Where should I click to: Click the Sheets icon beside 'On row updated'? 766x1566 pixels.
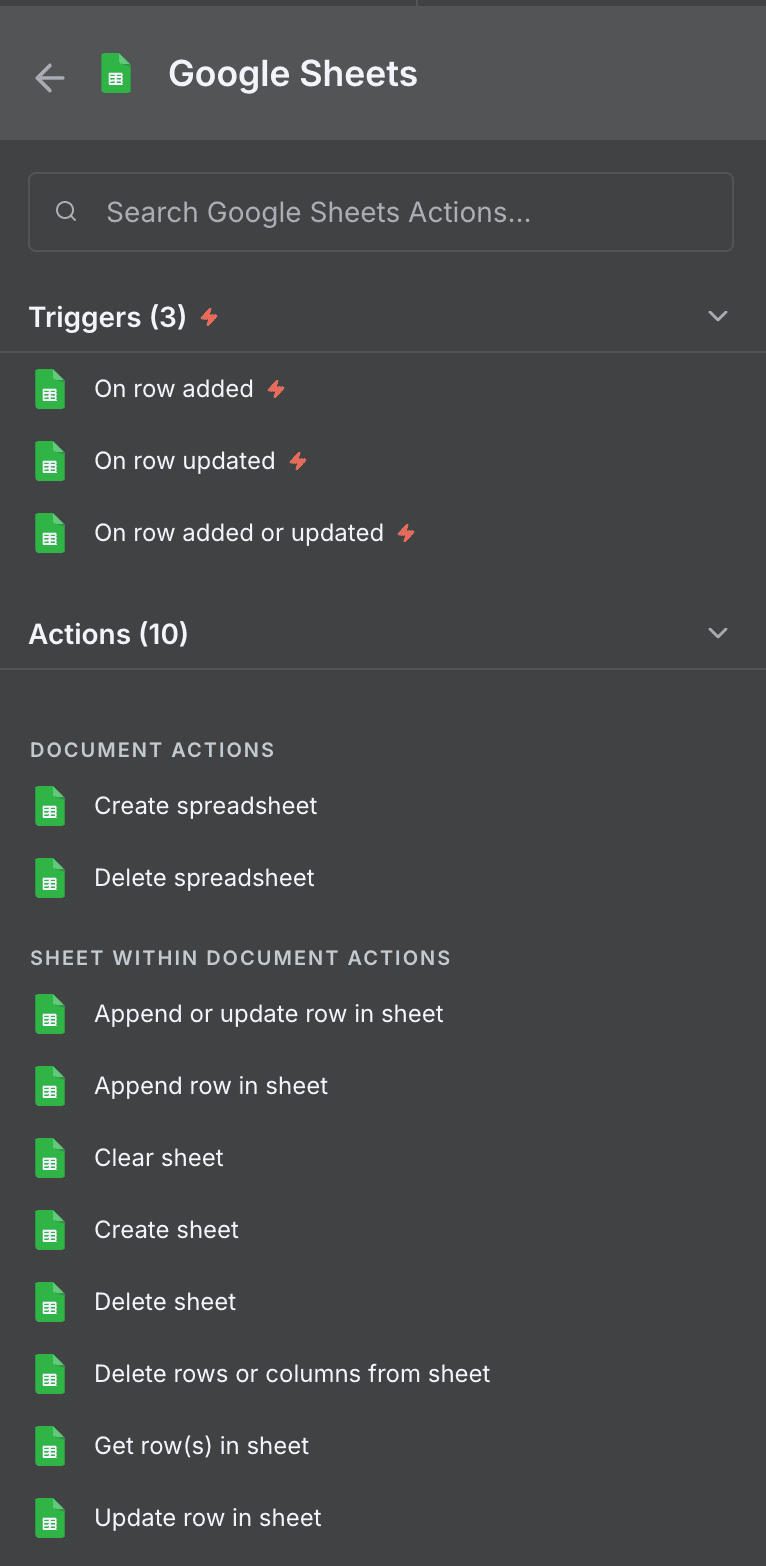click(50, 461)
